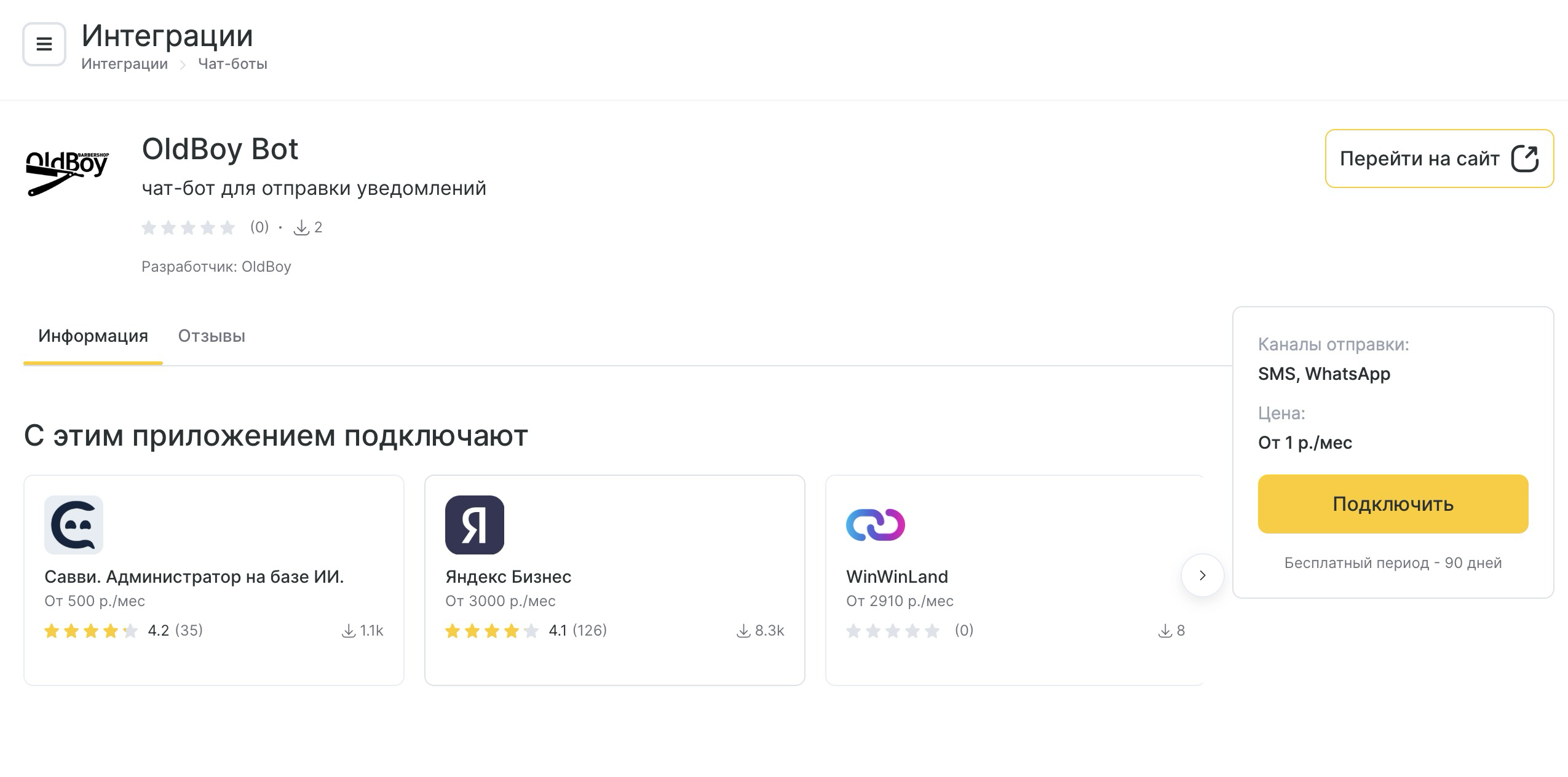
Task: Open the Яндекс Бизнес card title
Action: (x=508, y=577)
